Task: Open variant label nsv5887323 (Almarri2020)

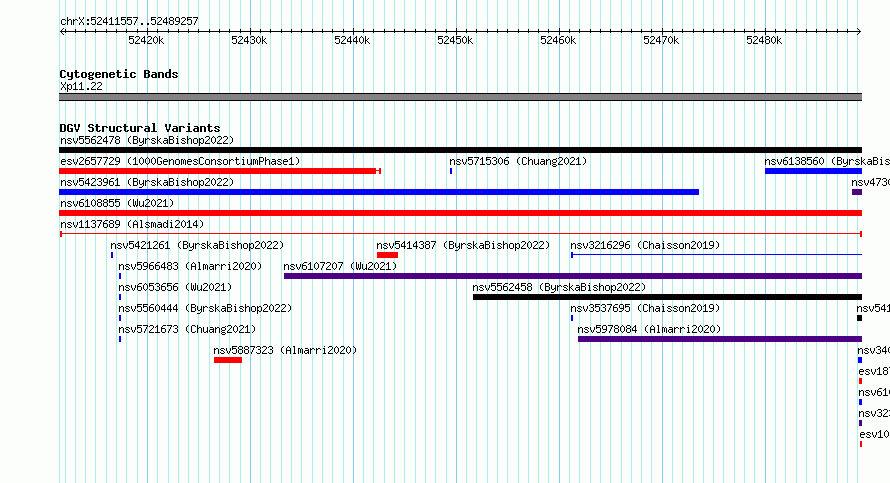Action: pyautogui.click(x=286, y=350)
